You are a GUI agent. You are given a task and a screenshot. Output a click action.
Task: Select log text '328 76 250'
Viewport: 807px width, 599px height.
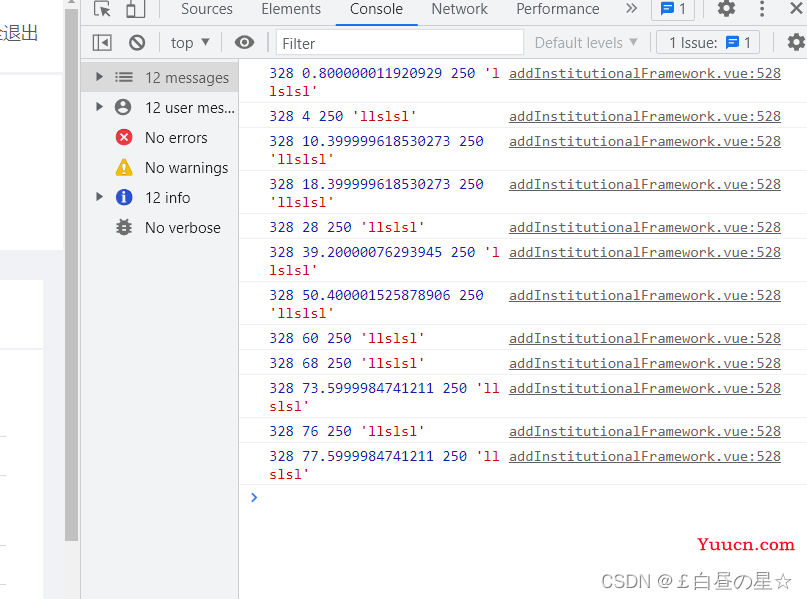point(310,431)
